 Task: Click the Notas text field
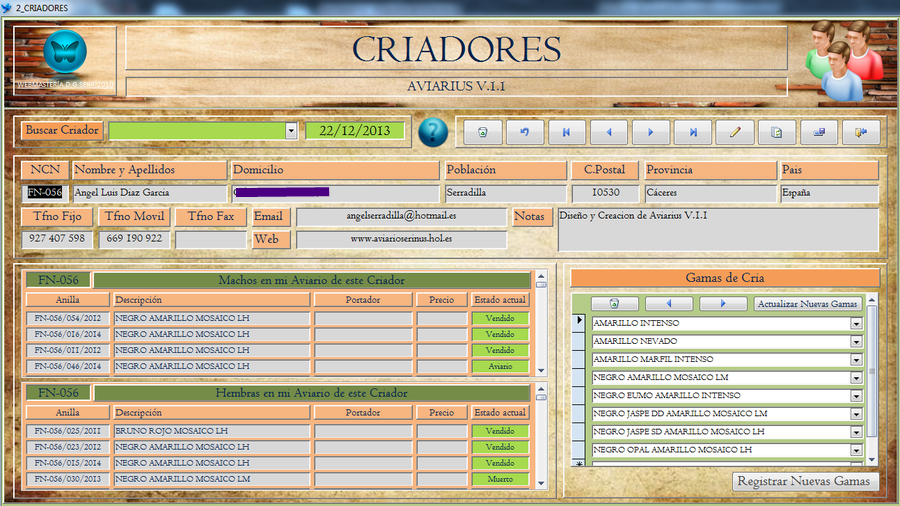click(717, 230)
